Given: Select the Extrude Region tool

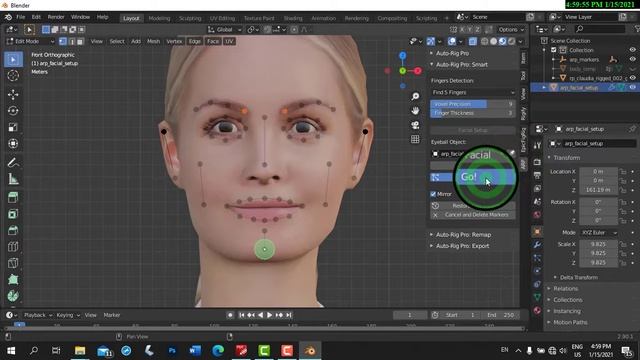Looking at the screenshot, I should 13,198.
